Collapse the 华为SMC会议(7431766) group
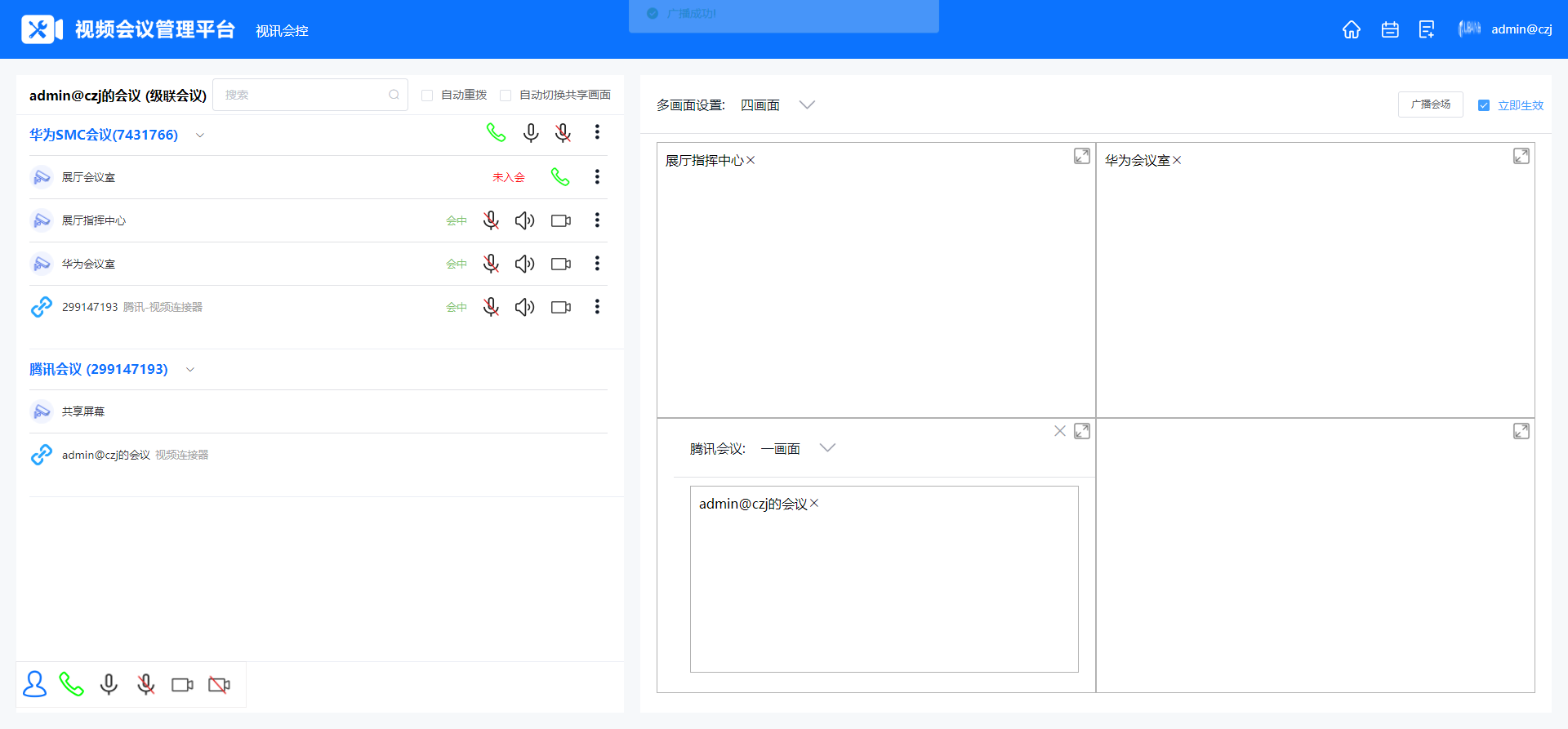This screenshot has height=729, width=1568. [x=200, y=135]
